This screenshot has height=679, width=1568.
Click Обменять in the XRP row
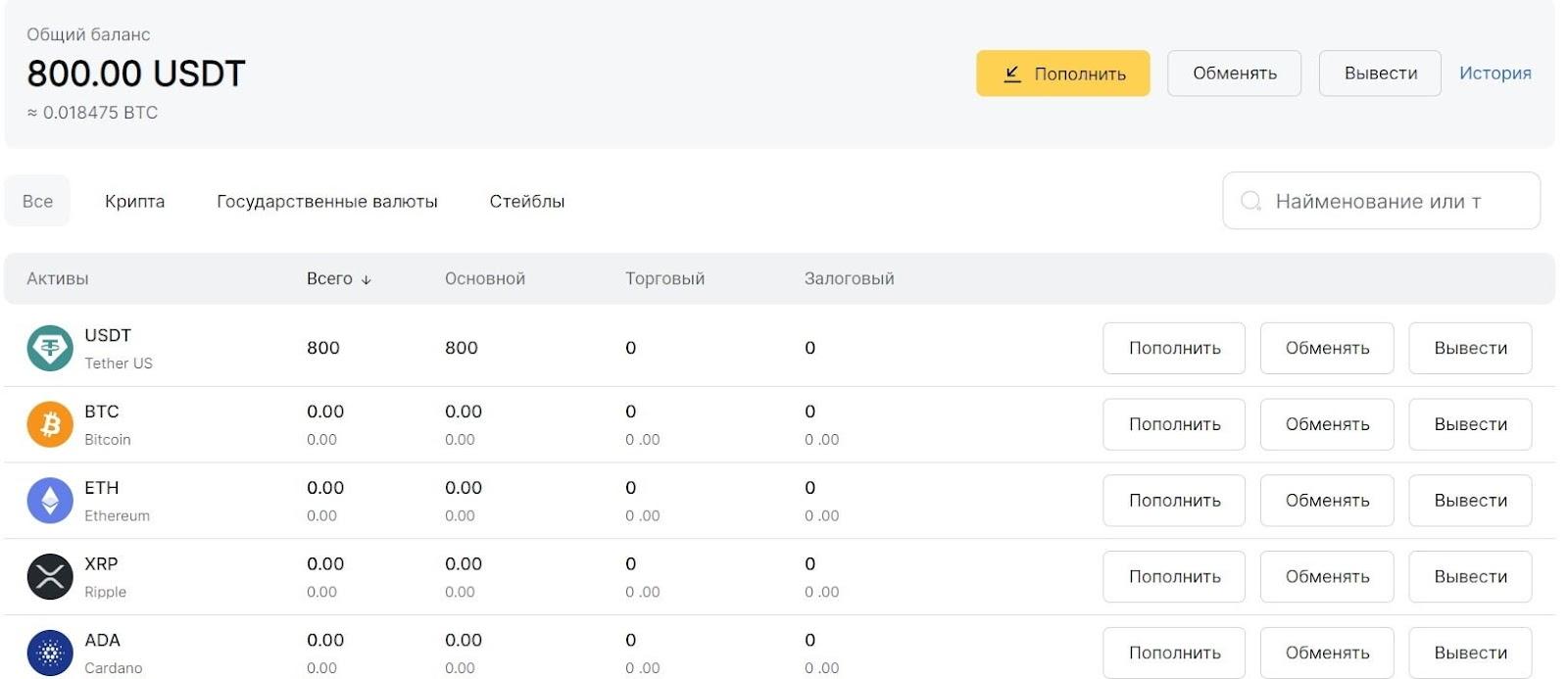tap(1327, 577)
